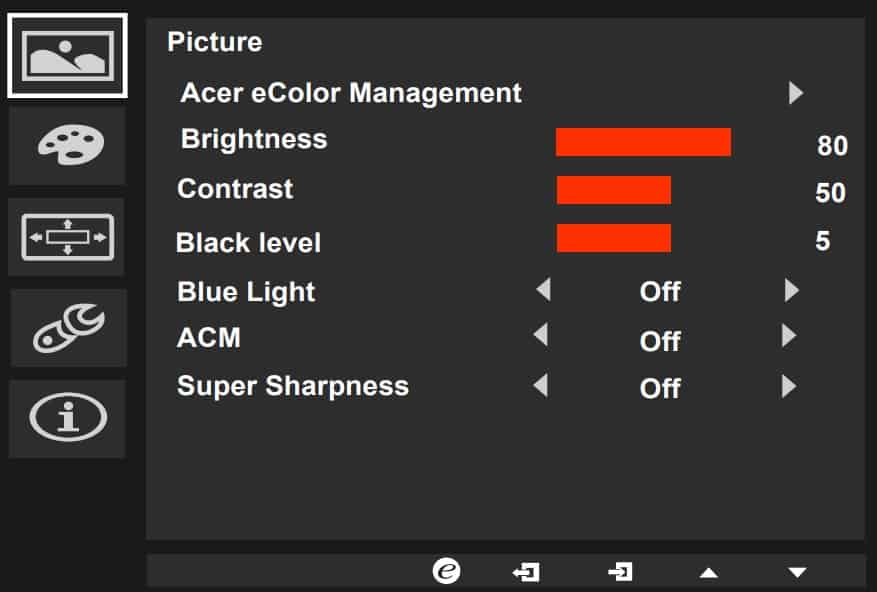Select the Black level menu item
Image resolution: width=877 pixels, height=592 pixels.
[x=248, y=243]
